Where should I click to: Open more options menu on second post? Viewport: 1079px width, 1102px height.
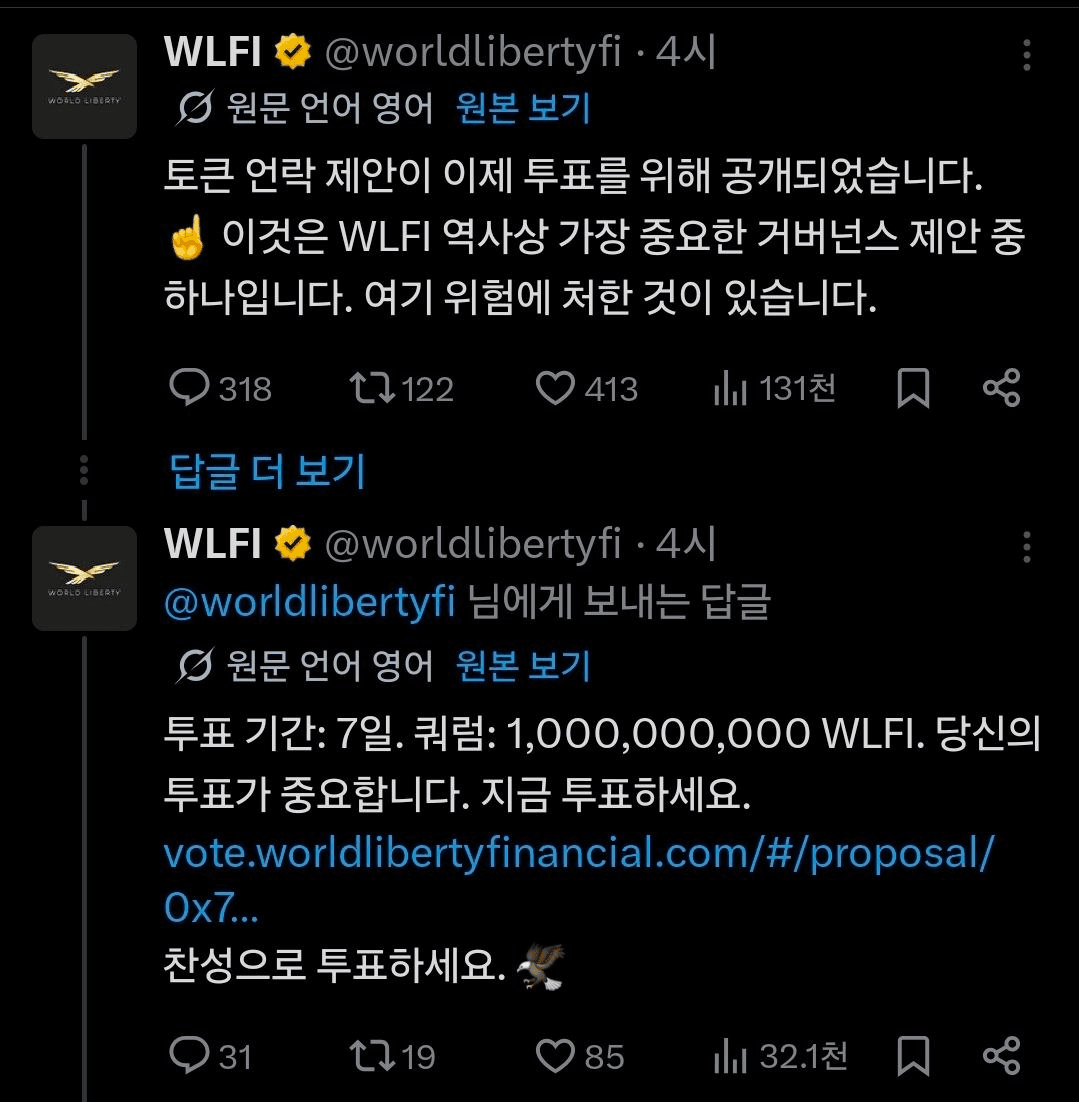(x=1026, y=547)
